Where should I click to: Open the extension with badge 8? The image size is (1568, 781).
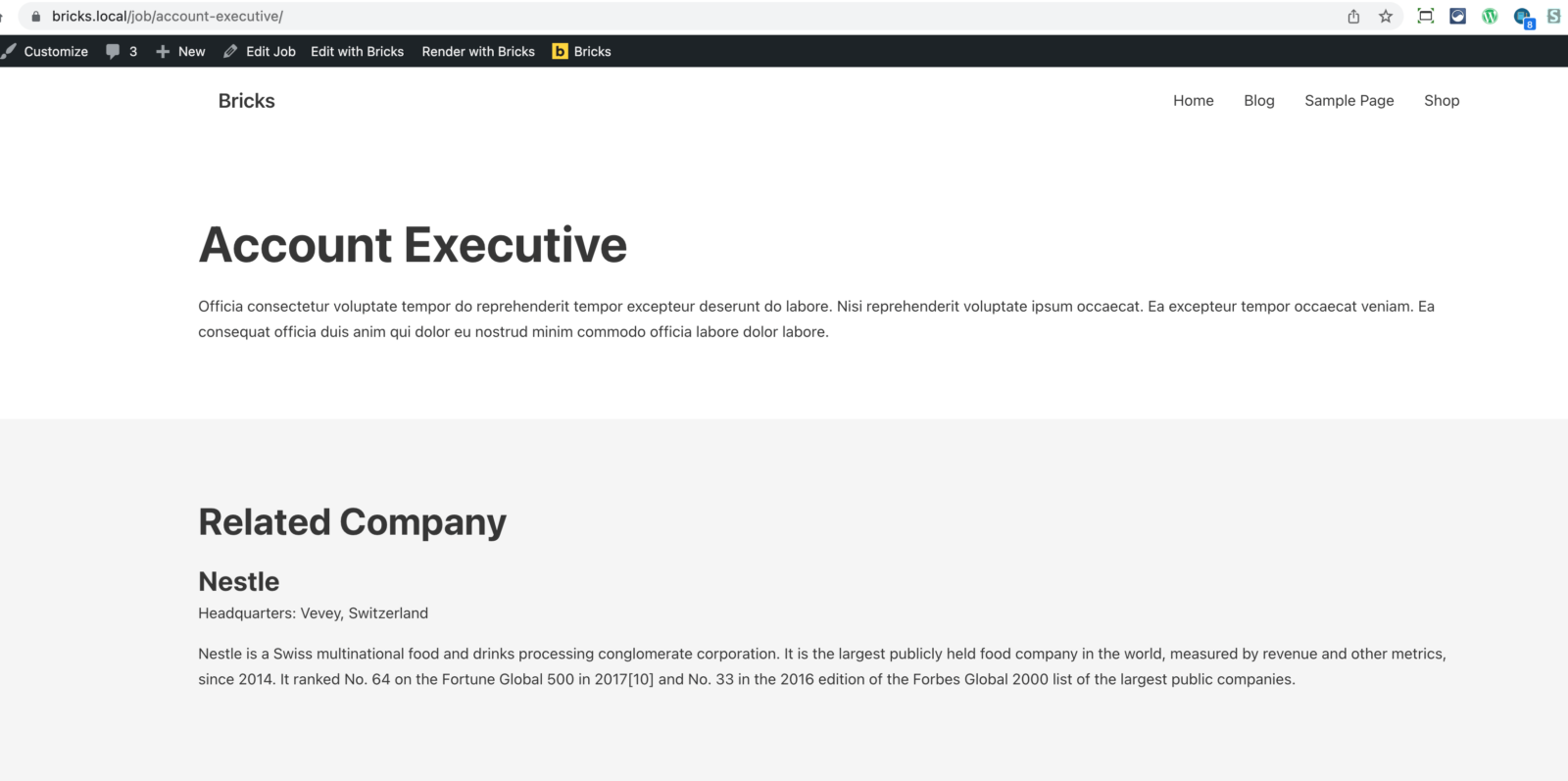point(1523,17)
